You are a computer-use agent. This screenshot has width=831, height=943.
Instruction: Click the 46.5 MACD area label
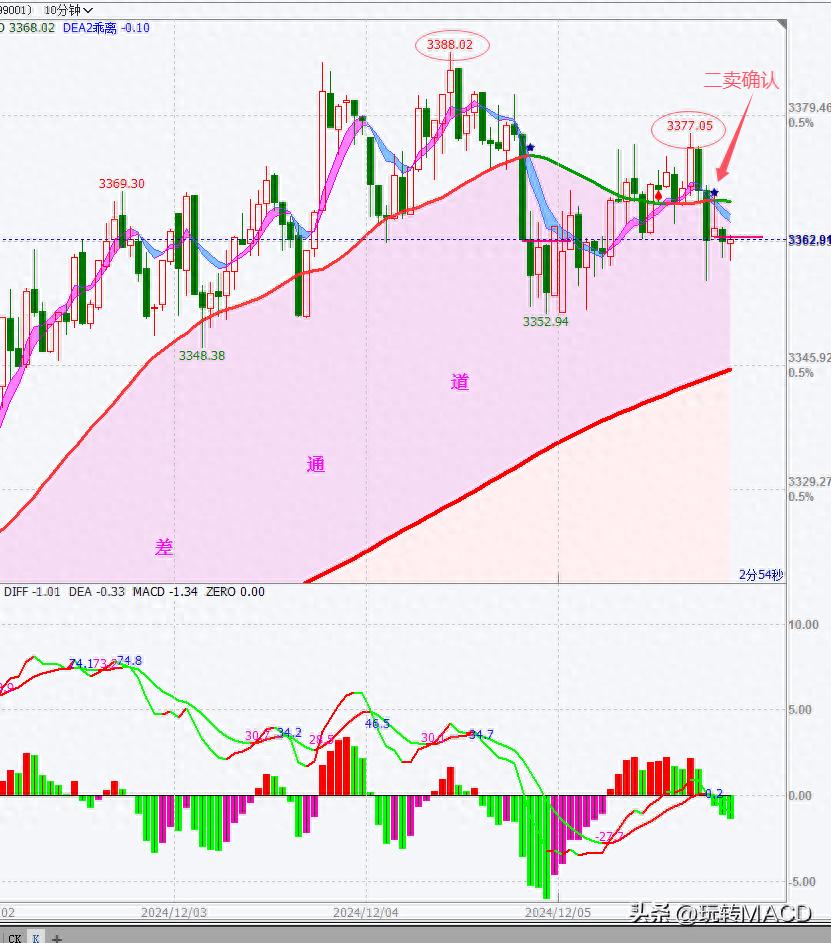pos(378,723)
